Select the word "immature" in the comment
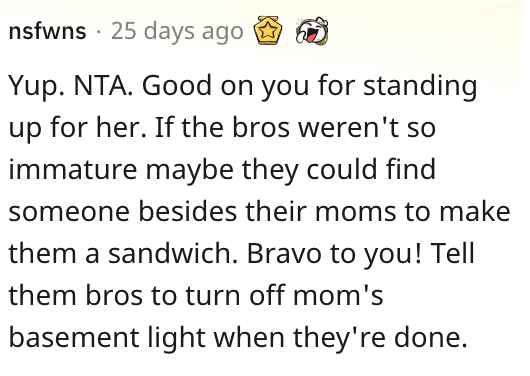This screenshot has width=530, height=376. [x=73, y=170]
